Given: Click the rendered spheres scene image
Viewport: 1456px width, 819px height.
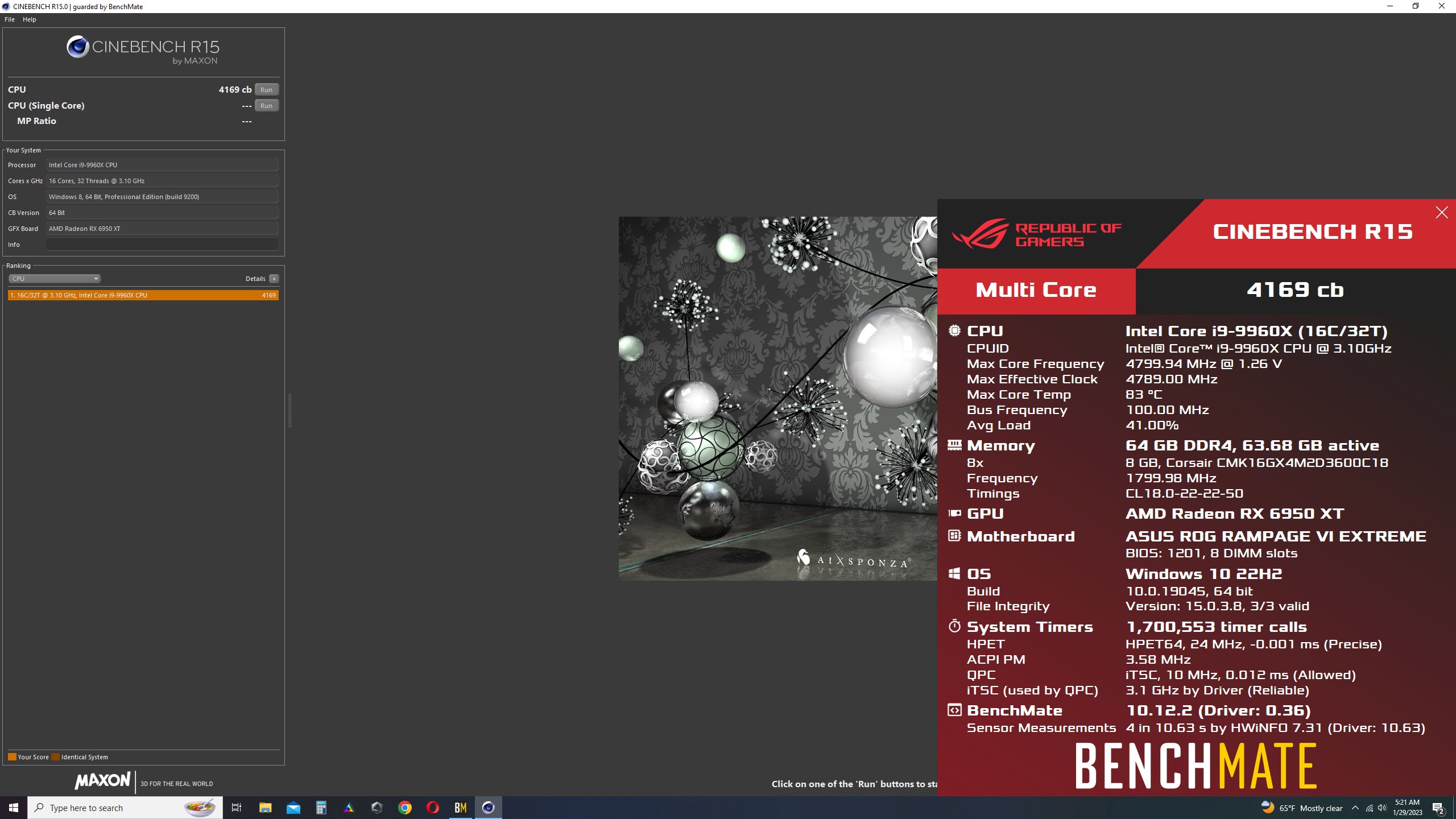Looking at the screenshot, I should coord(778,398).
